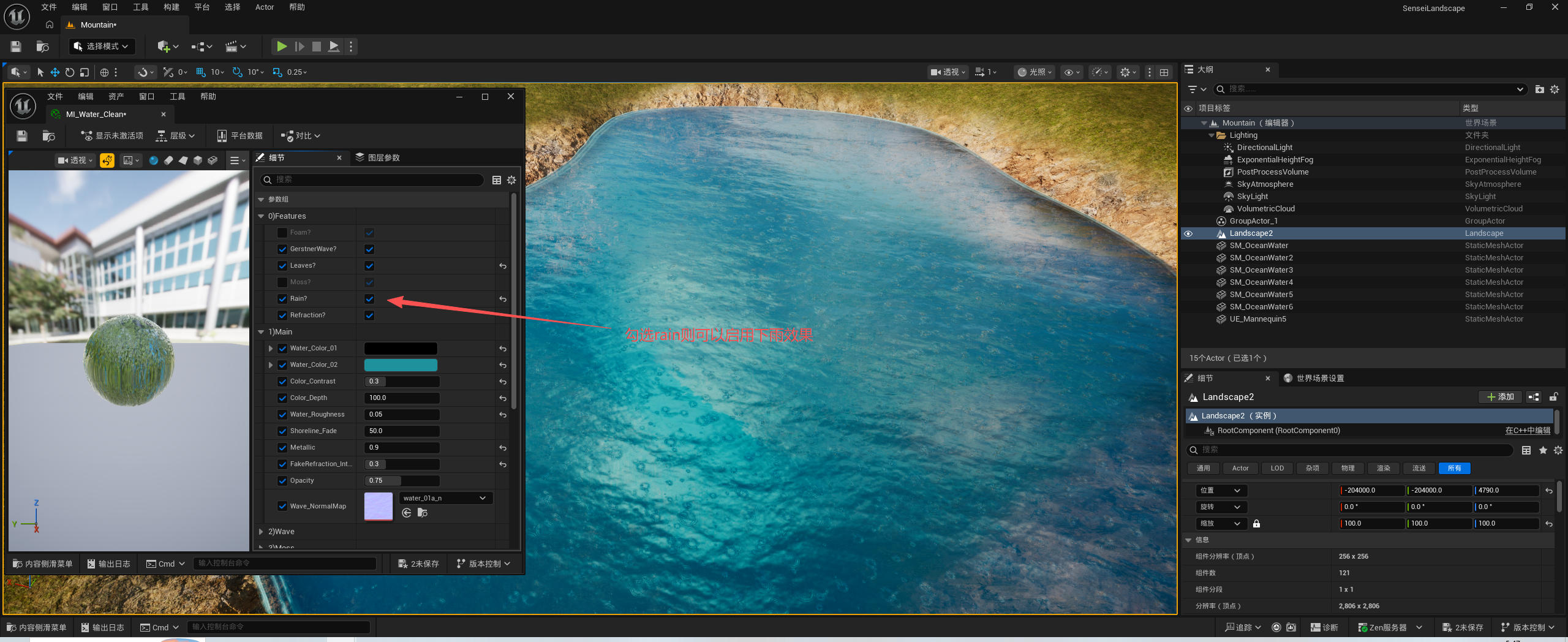1568x642 pixels.
Task: Open the water_01a_n texture dropdown
Action: click(445, 498)
